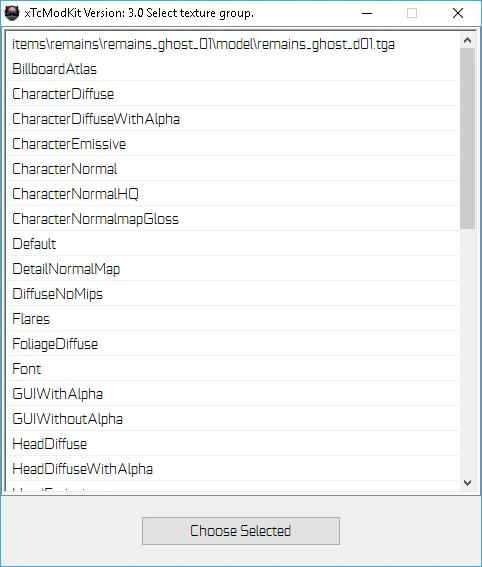This screenshot has height=567, width=482.
Task: Click the xTcModKit app icon in title bar
Action: click(x=12, y=13)
